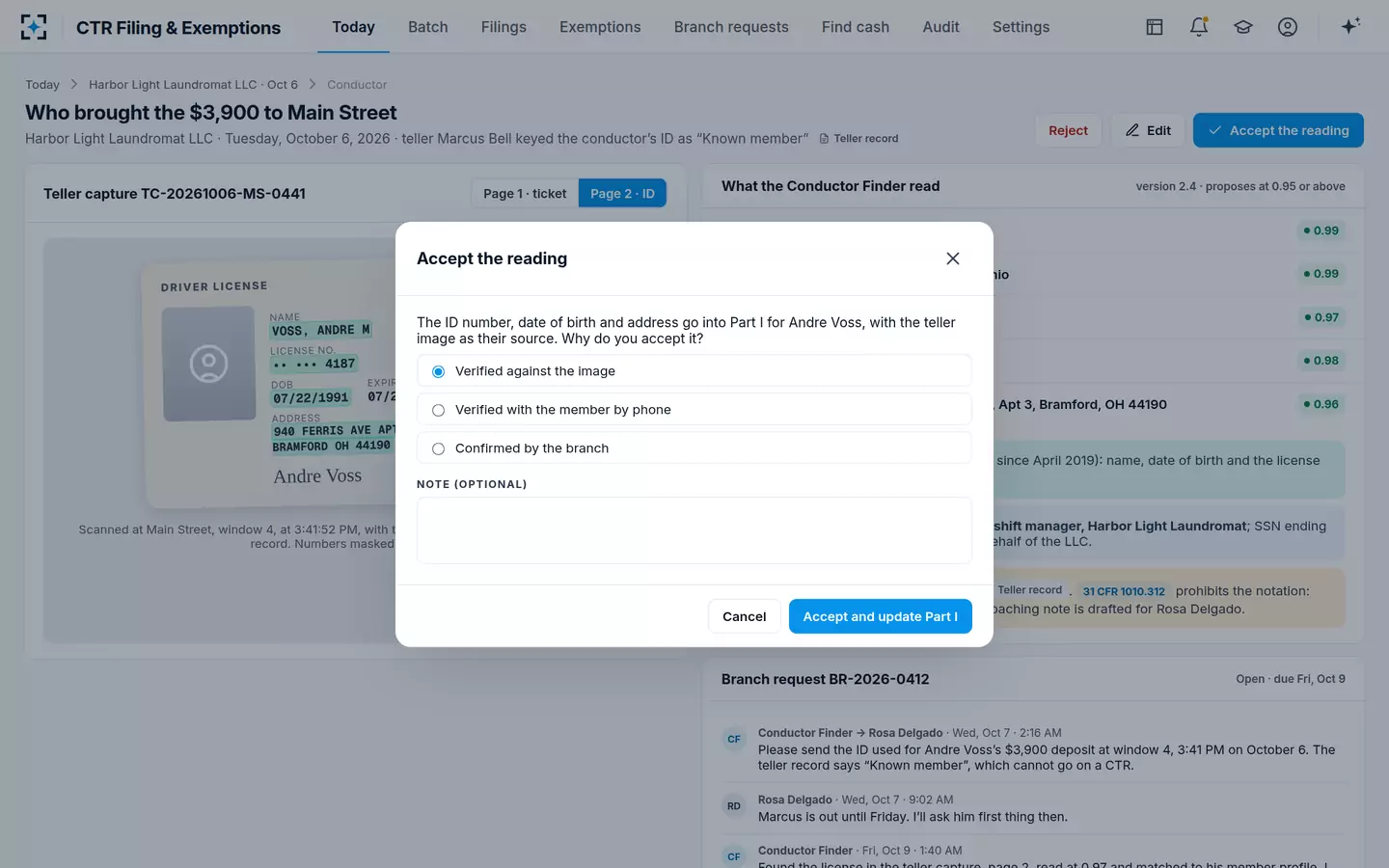Click the Teller capture TC-20261006-MS-0441 title
Image resolution: width=1389 pixels, height=868 pixels.
pyautogui.click(x=175, y=194)
